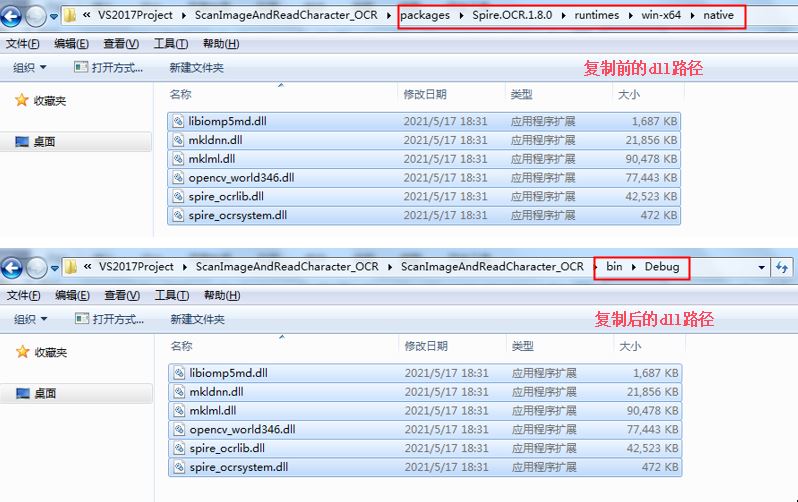Image resolution: width=798 pixels, height=502 pixels.
Task: Click 打开方式... in top window toolbar
Action: click(x=108, y=67)
